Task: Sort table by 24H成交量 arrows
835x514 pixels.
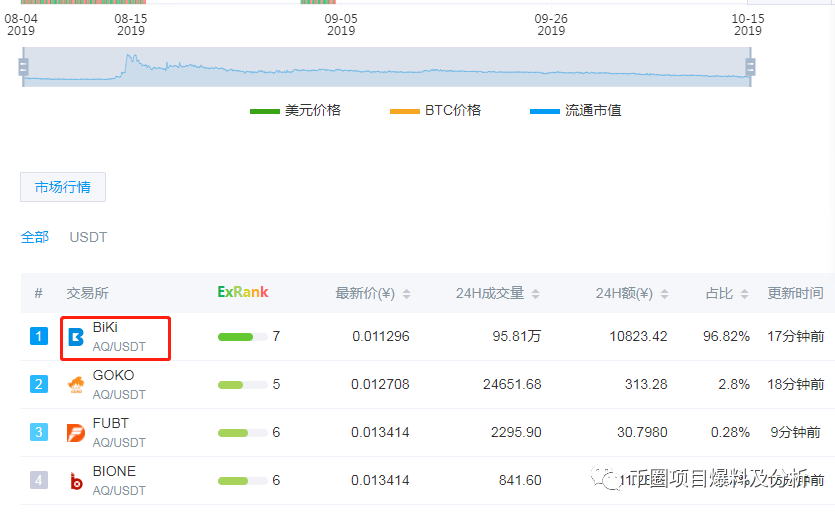Action: click(x=535, y=293)
